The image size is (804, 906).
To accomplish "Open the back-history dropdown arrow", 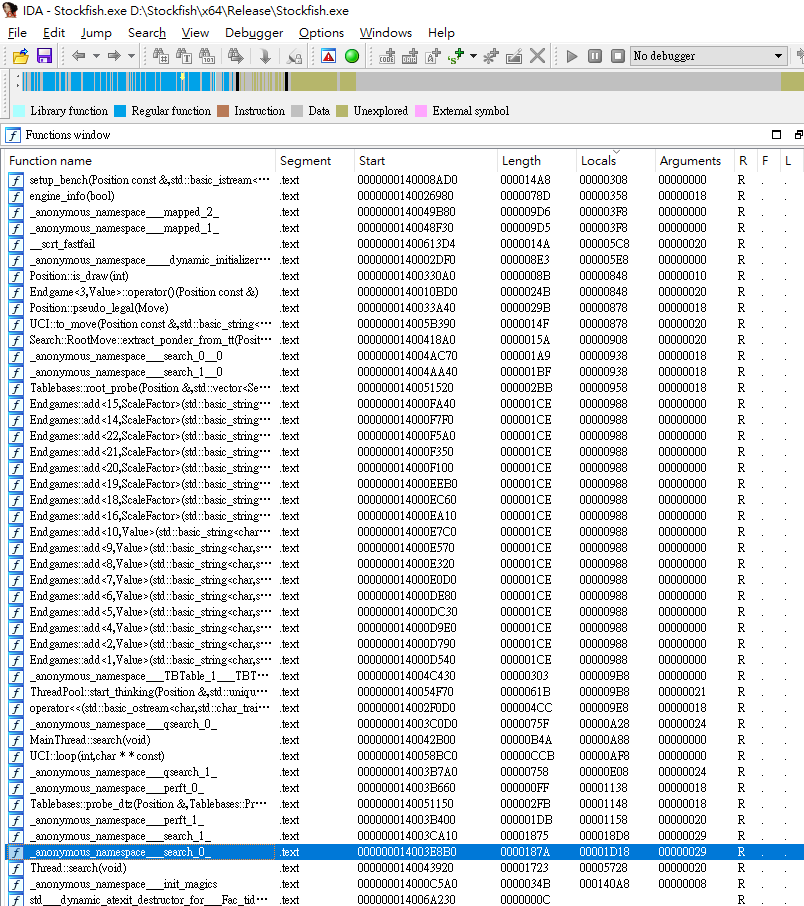I will click(96, 56).
